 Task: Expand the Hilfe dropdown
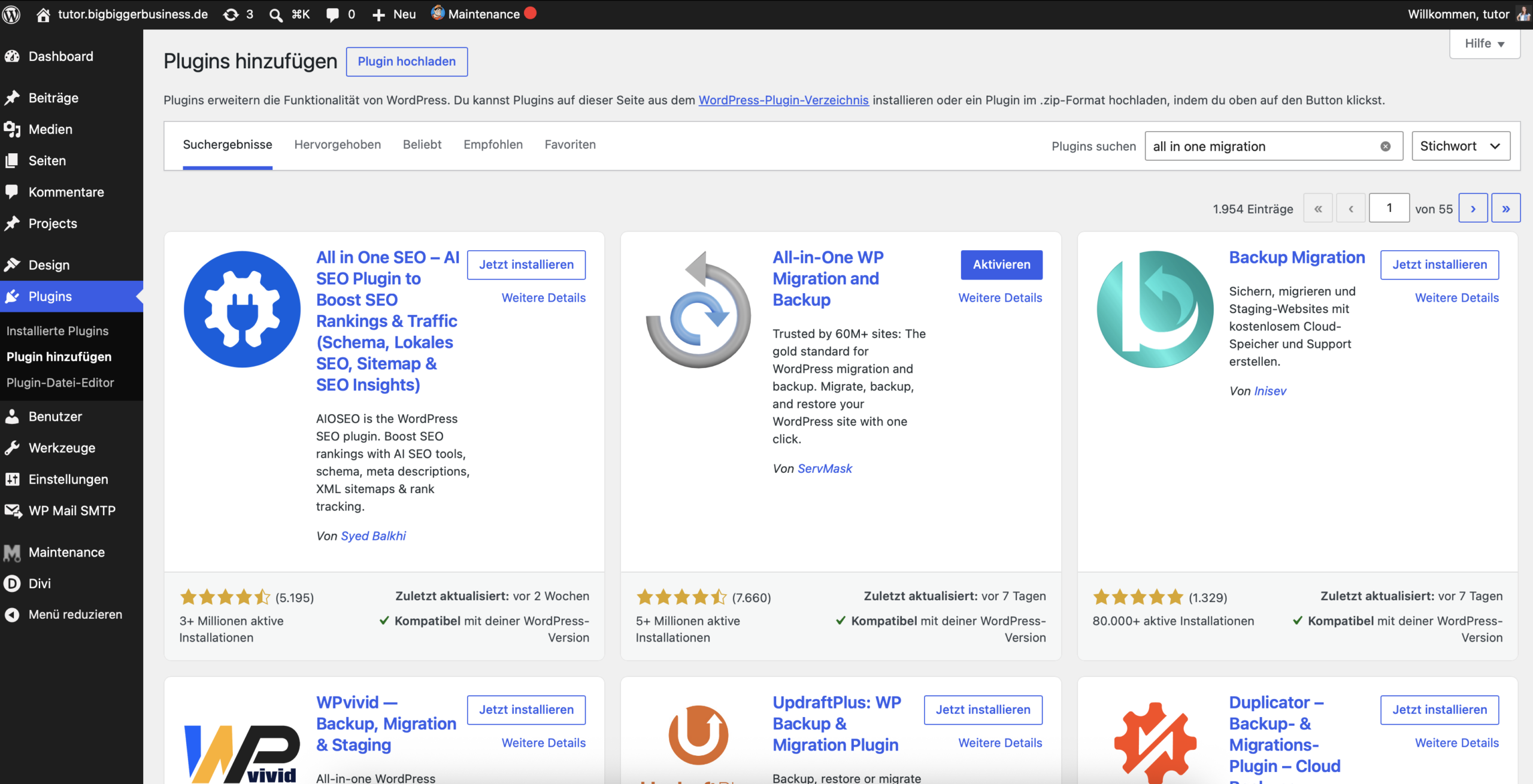[x=1484, y=44]
